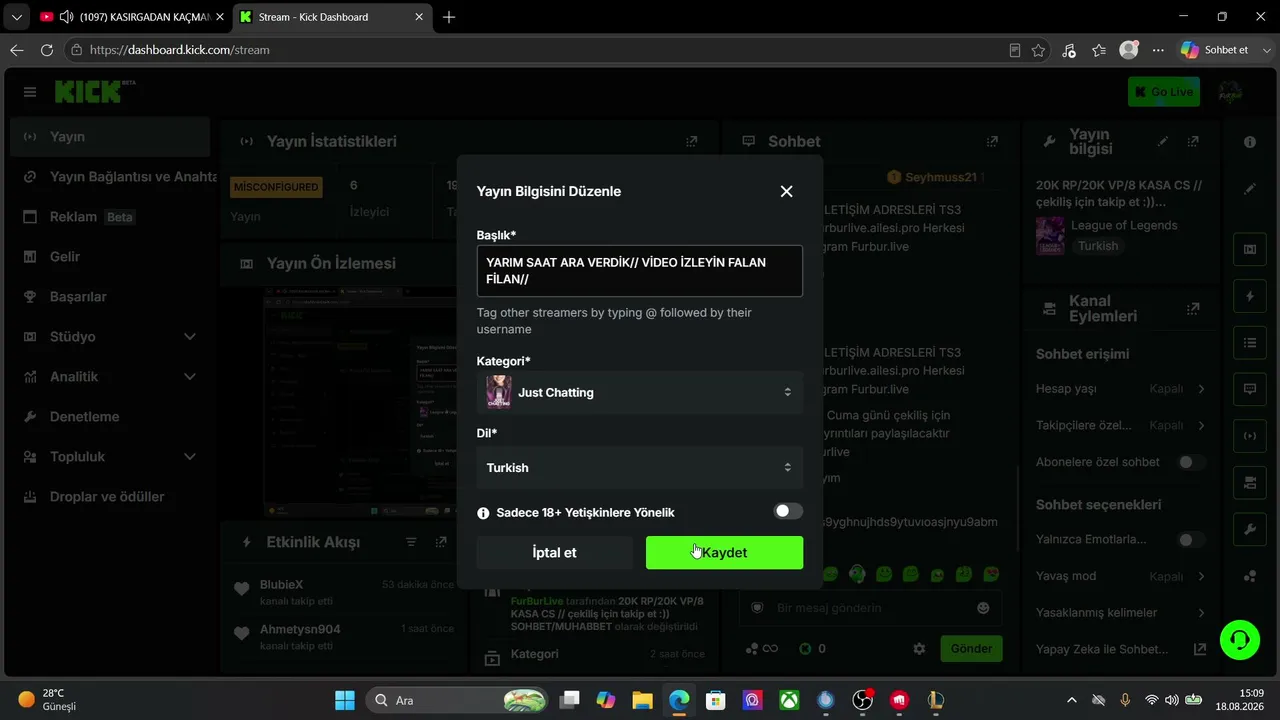Open Takipçilere özel setting
The image size is (1280, 720).
(x=1120, y=425)
